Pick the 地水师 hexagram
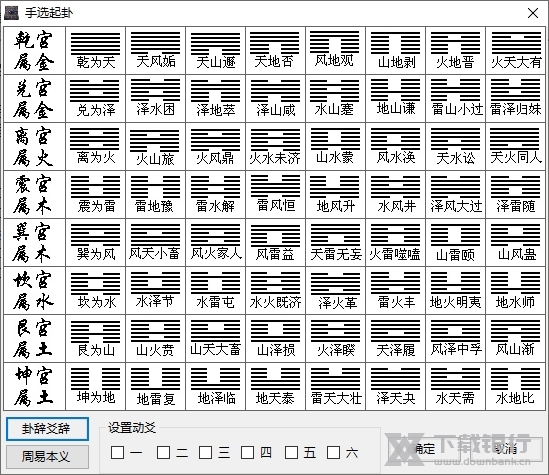Image resolution: width=549 pixels, height=475 pixels. [x=515, y=291]
